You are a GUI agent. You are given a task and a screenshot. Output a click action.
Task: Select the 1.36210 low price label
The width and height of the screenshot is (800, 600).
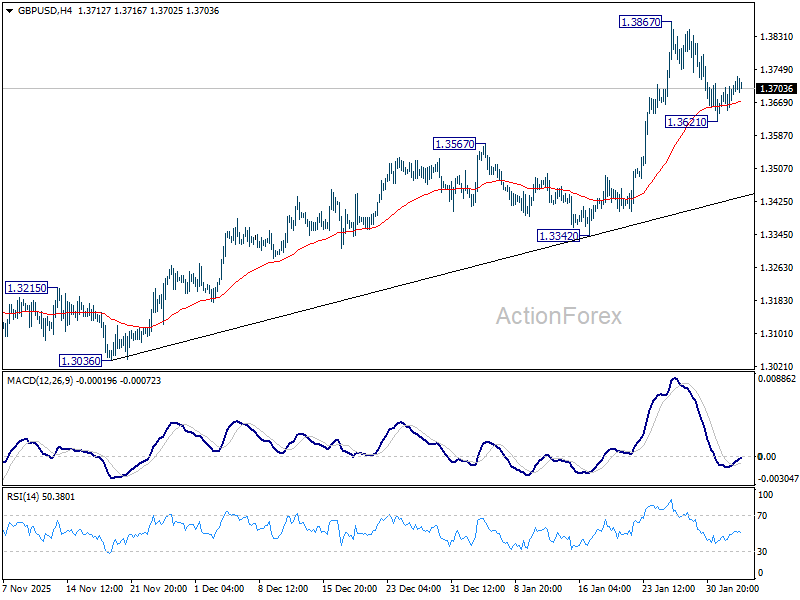coord(687,122)
